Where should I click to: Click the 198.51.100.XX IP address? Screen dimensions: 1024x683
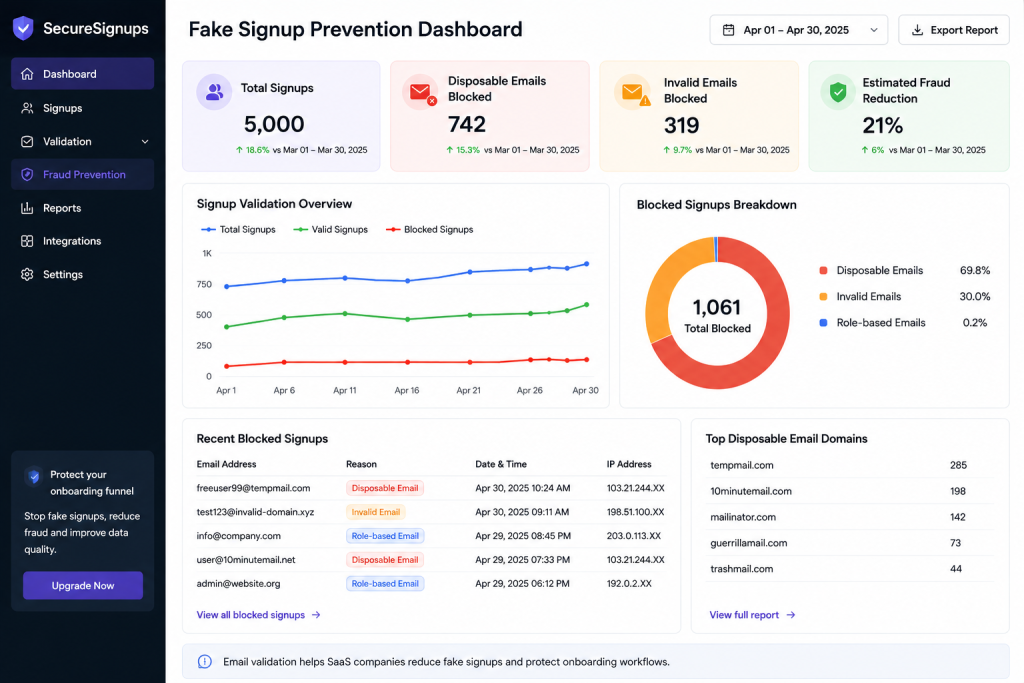635,512
